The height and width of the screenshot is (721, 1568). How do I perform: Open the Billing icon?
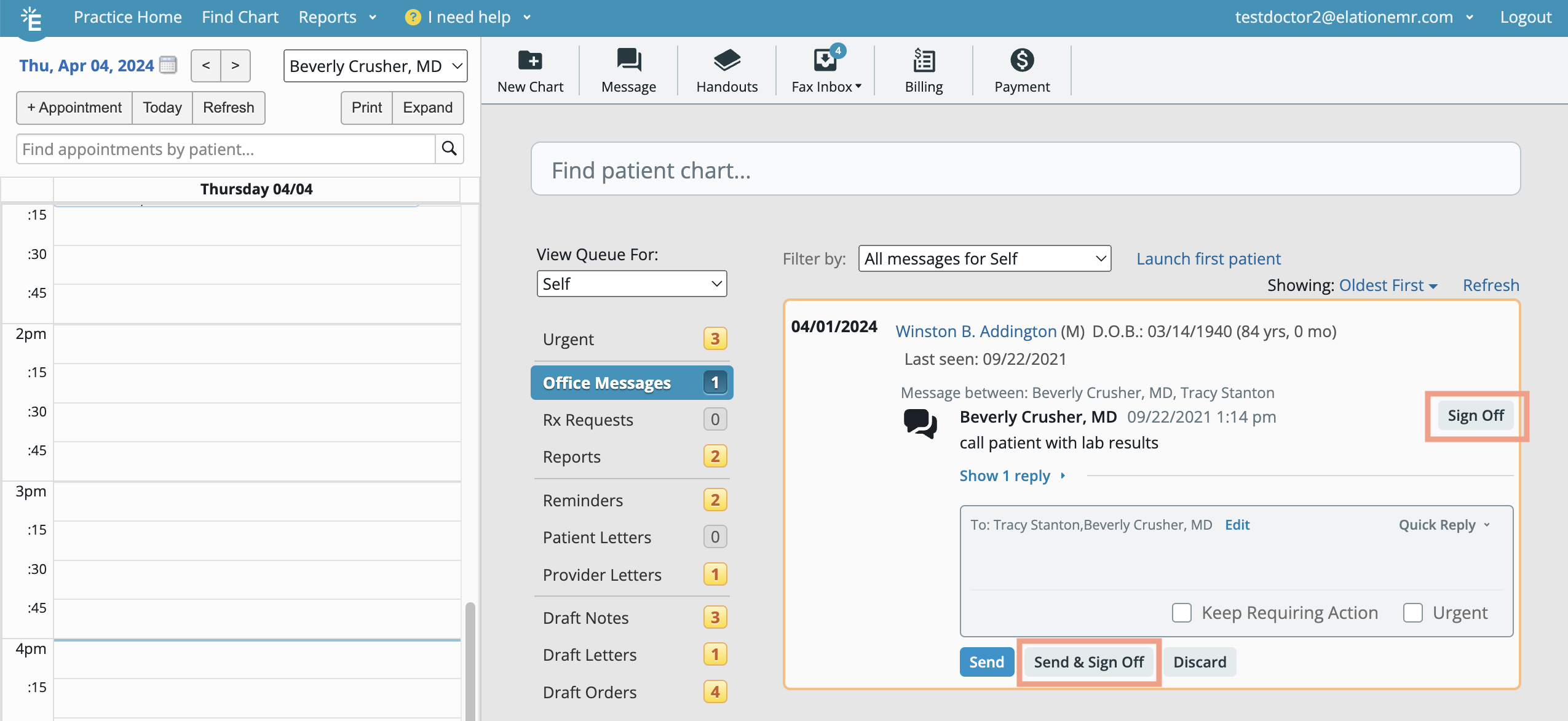(x=922, y=69)
